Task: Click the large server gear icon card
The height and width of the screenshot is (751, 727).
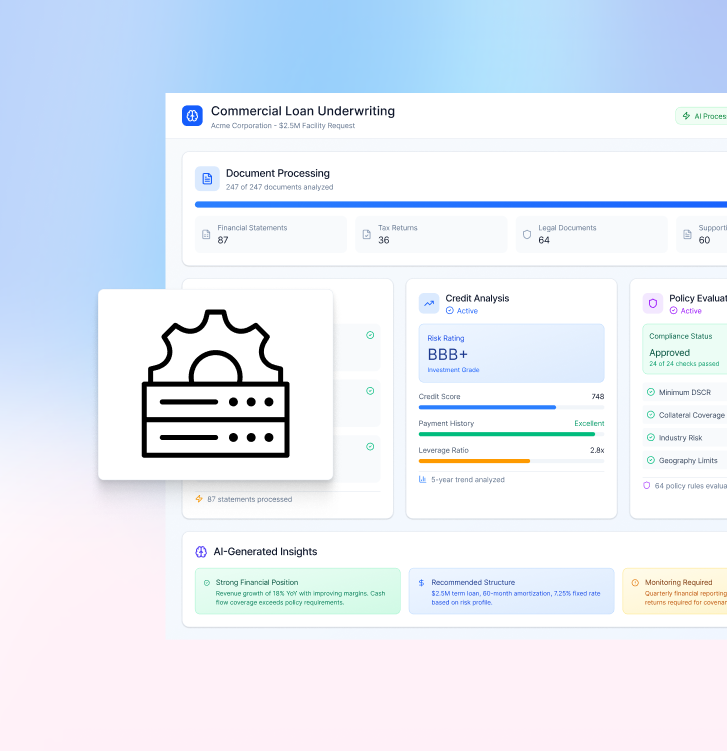Action: click(x=215, y=384)
